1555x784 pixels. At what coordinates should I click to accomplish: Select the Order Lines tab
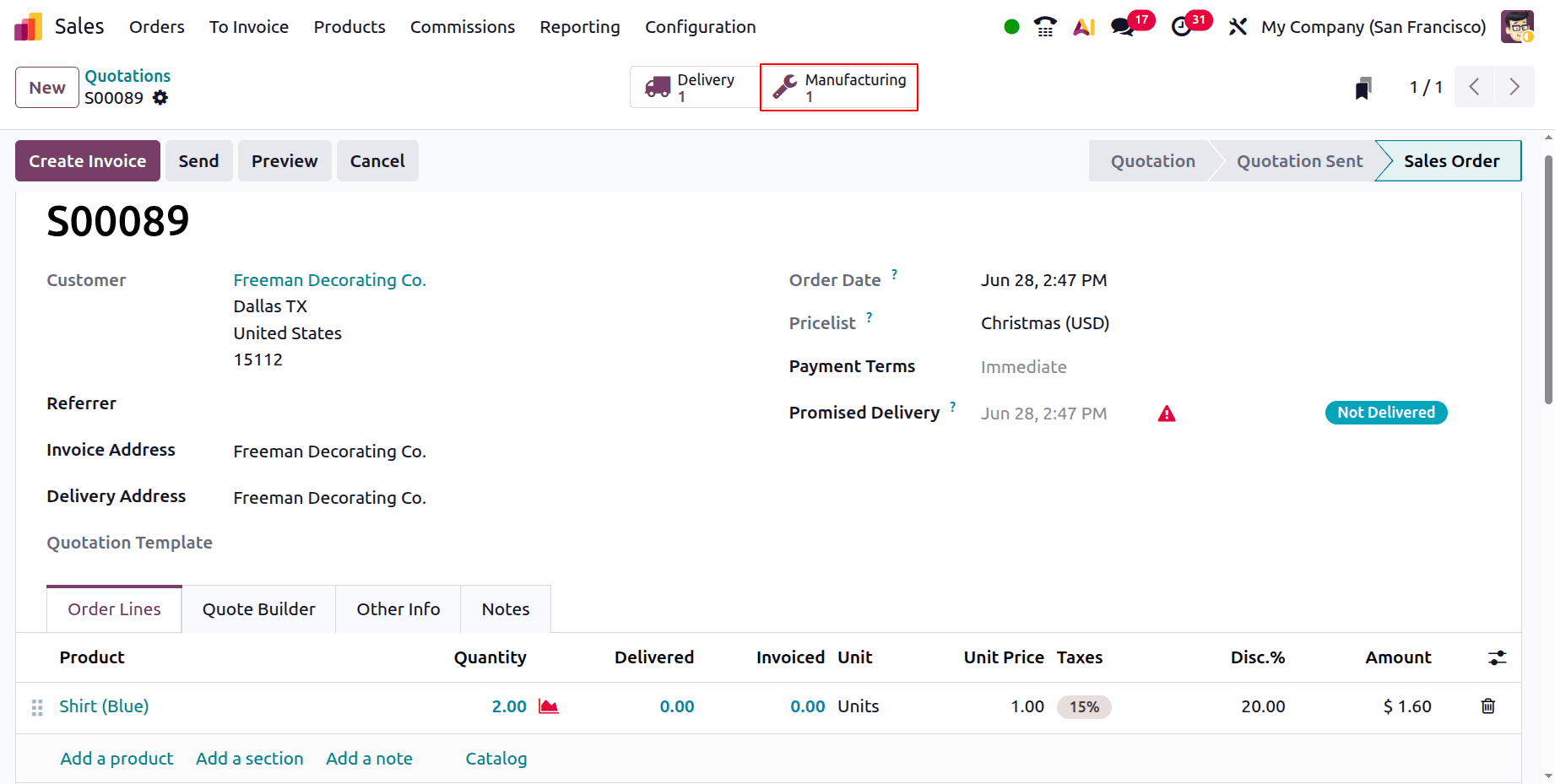point(114,609)
